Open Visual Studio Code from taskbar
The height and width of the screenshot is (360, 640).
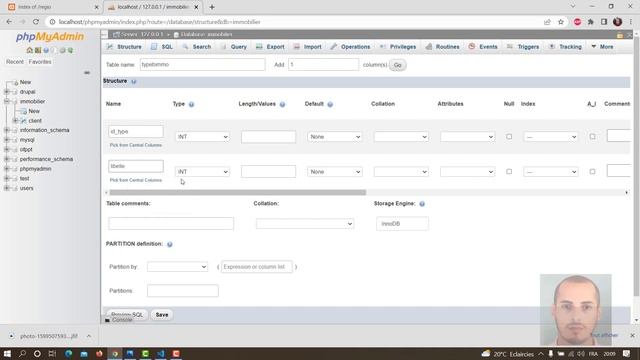[160, 353]
